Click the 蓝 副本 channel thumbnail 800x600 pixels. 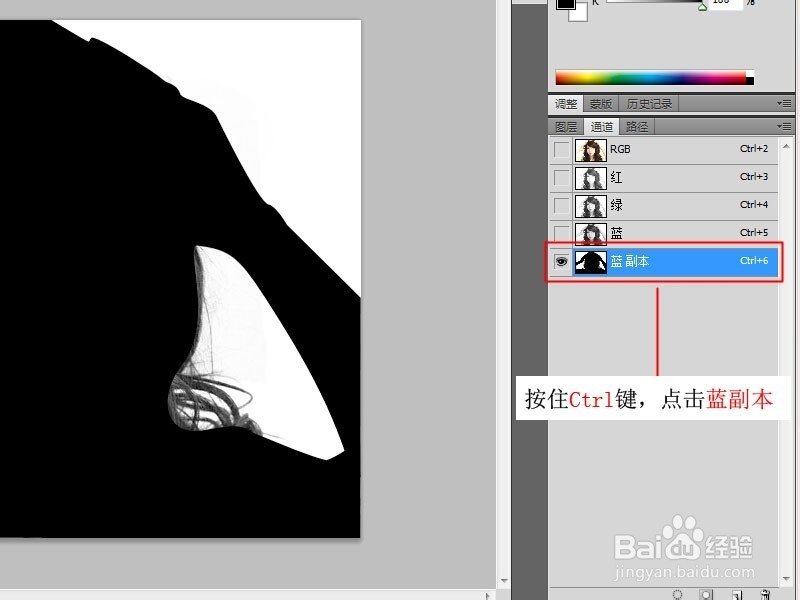point(591,262)
